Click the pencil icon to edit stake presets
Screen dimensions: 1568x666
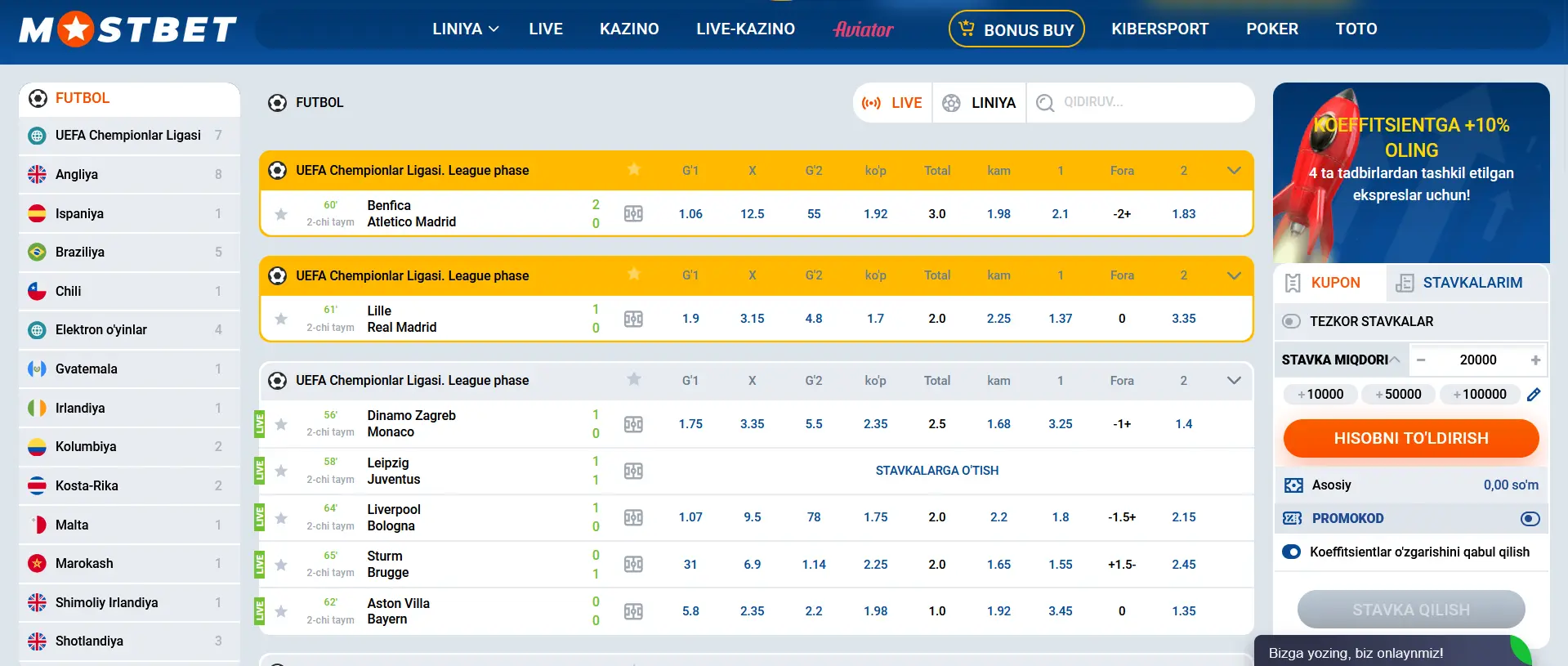click(x=1534, y=395)
